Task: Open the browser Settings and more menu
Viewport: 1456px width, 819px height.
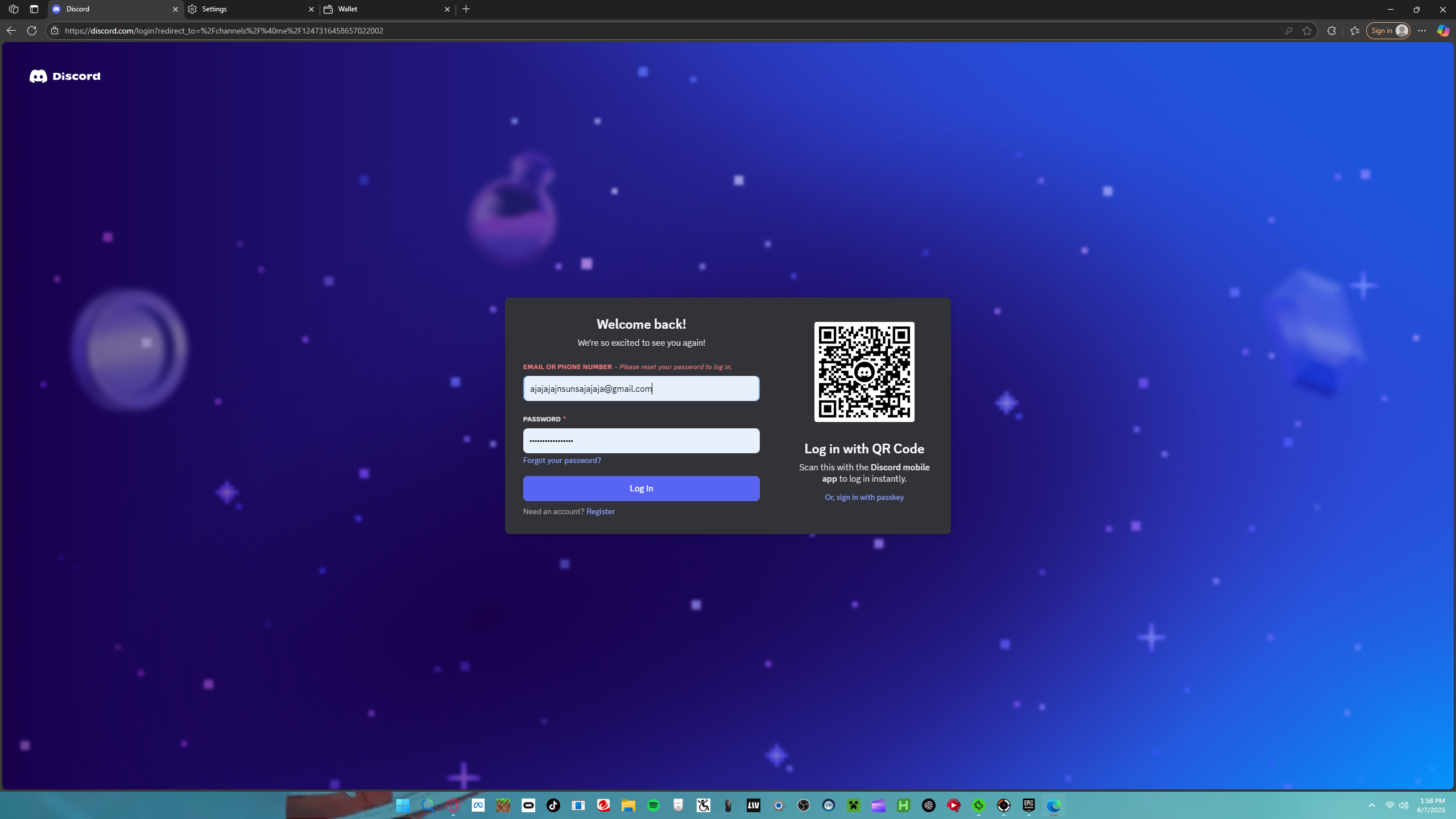Action: coord(1422,31)
